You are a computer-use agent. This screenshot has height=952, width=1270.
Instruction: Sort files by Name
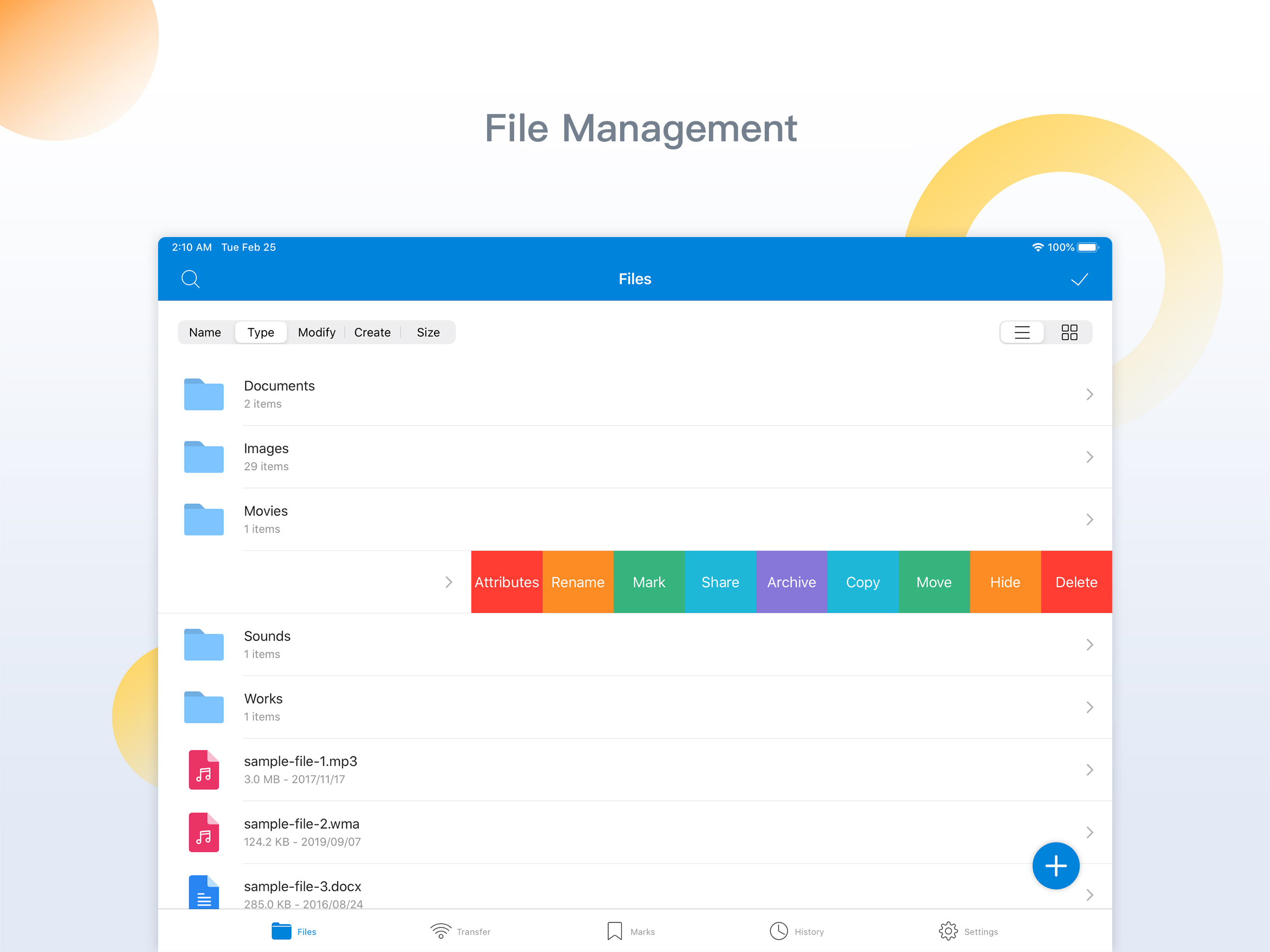point(205,332)
